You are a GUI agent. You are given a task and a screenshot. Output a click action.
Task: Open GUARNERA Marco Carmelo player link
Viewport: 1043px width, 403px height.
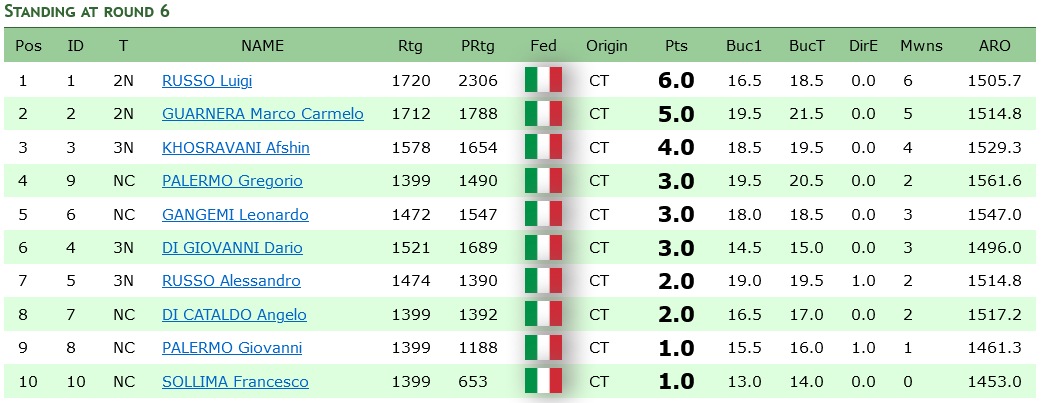point(263,114)
